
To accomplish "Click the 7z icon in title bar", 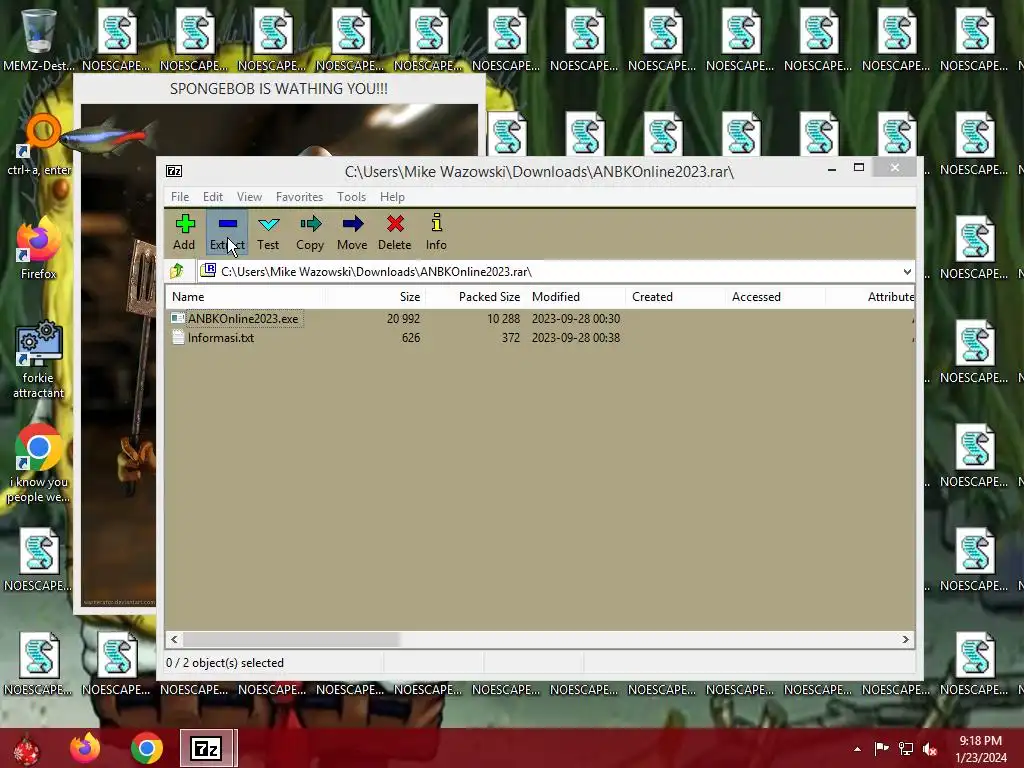I will click(174, 171).
